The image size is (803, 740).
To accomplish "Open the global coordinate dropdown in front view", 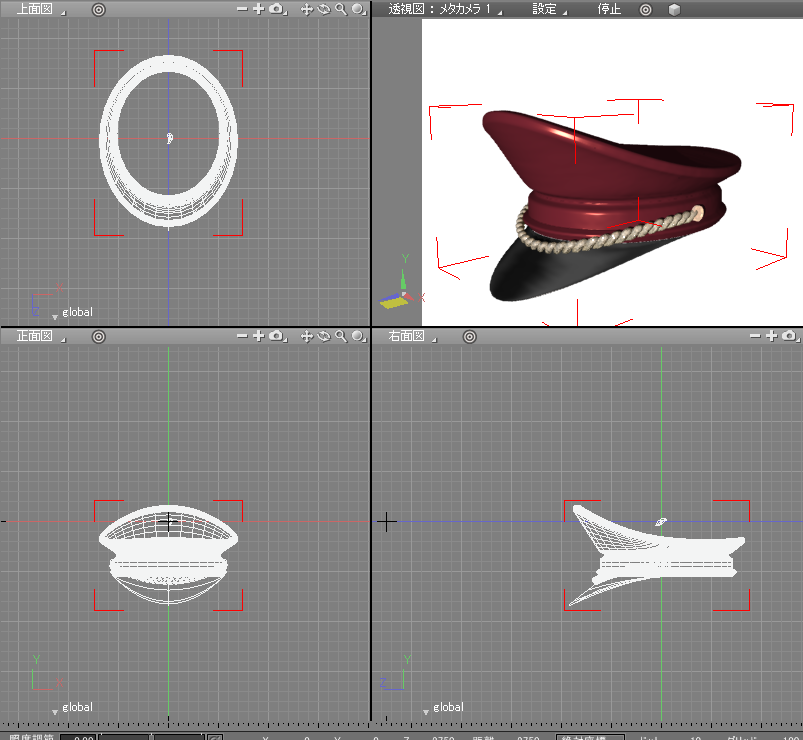I will [x=72, y=707].
